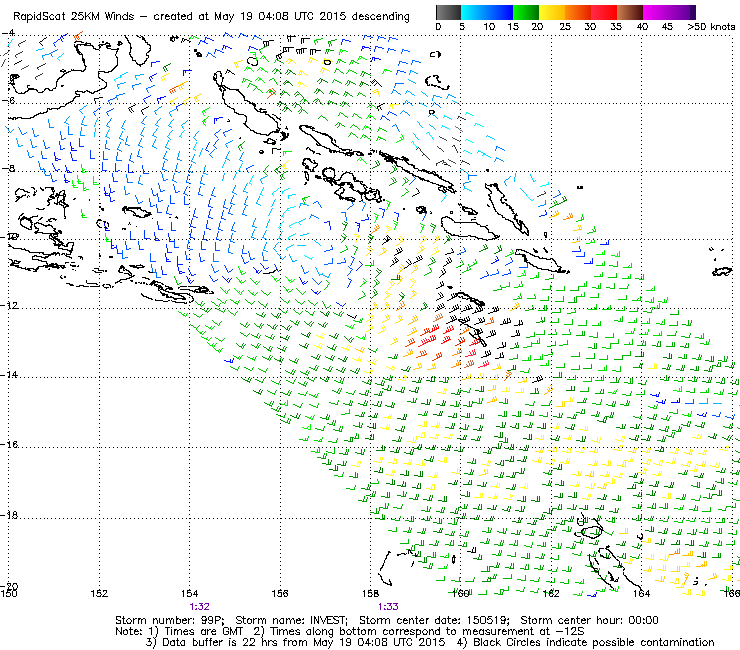Click the '35' legend tick label

(616, 26)
